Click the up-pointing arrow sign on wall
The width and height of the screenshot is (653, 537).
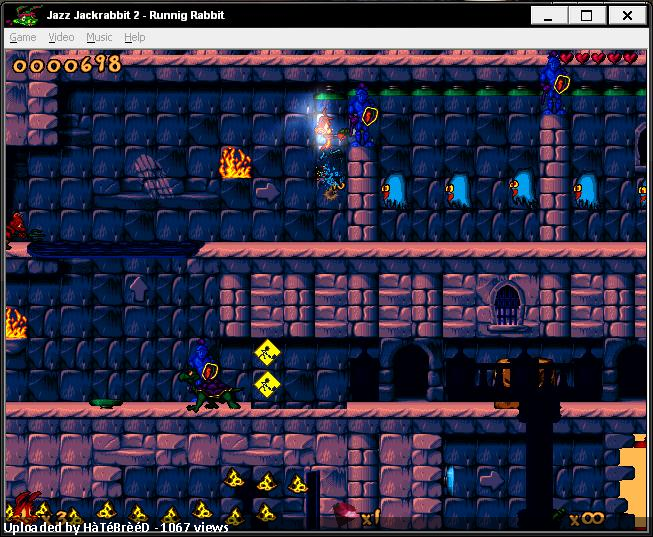point(138,289)
